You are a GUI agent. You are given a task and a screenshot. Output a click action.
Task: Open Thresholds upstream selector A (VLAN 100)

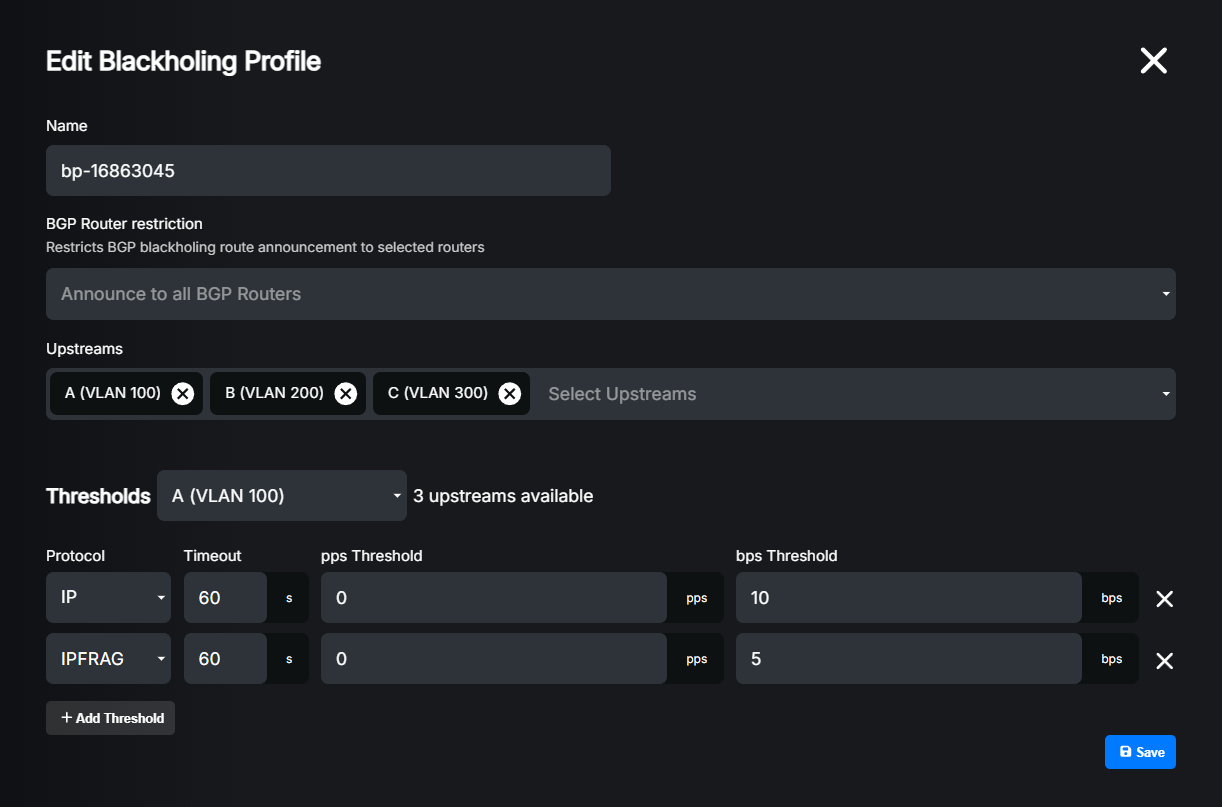point(281,496)
